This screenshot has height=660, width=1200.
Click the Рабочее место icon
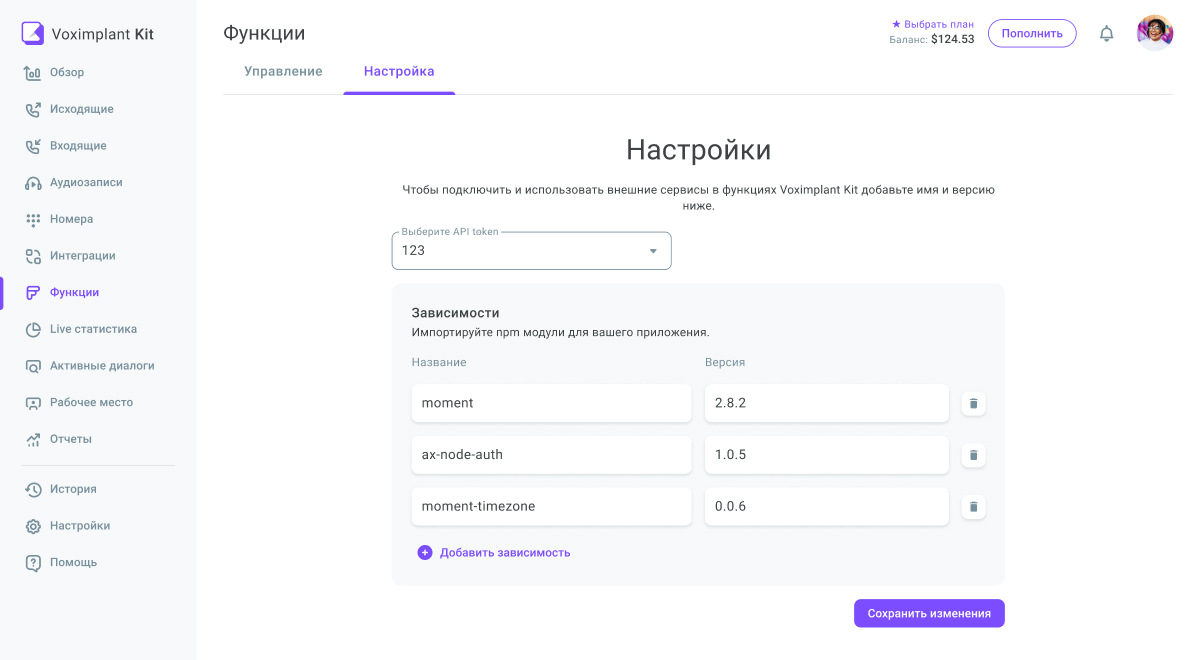click(x=33, y=403)
